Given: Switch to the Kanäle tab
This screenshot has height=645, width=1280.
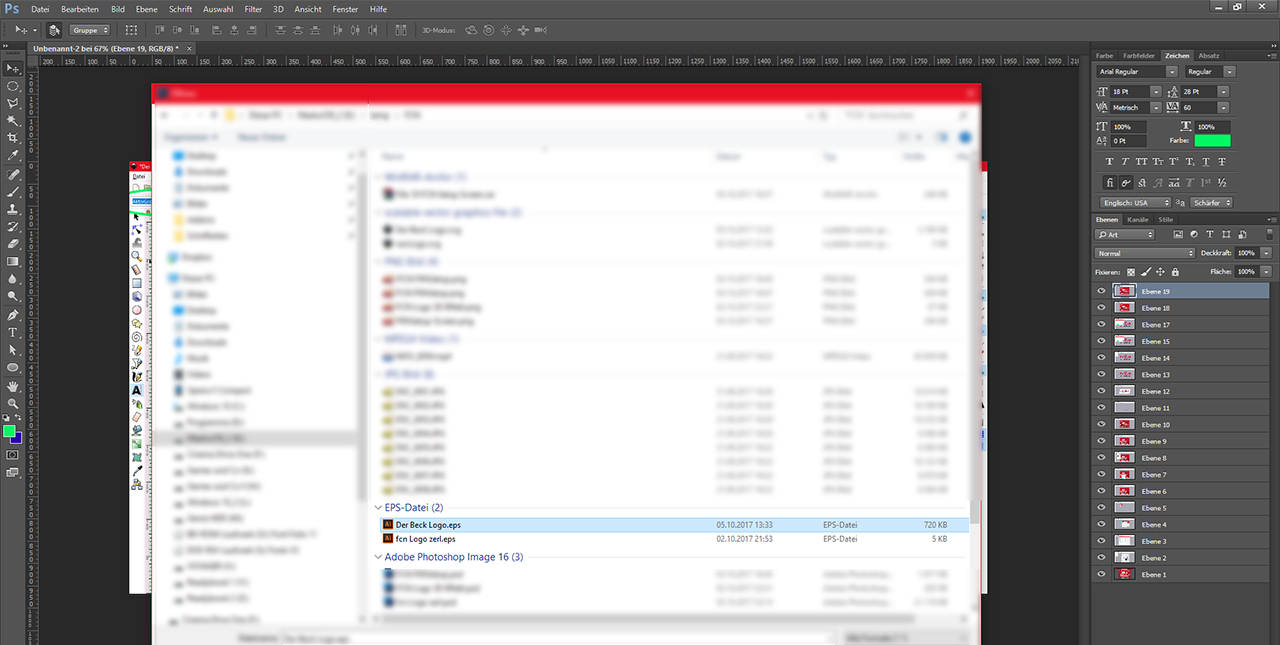Looking at the screenshot, I should coord(1138,219).
